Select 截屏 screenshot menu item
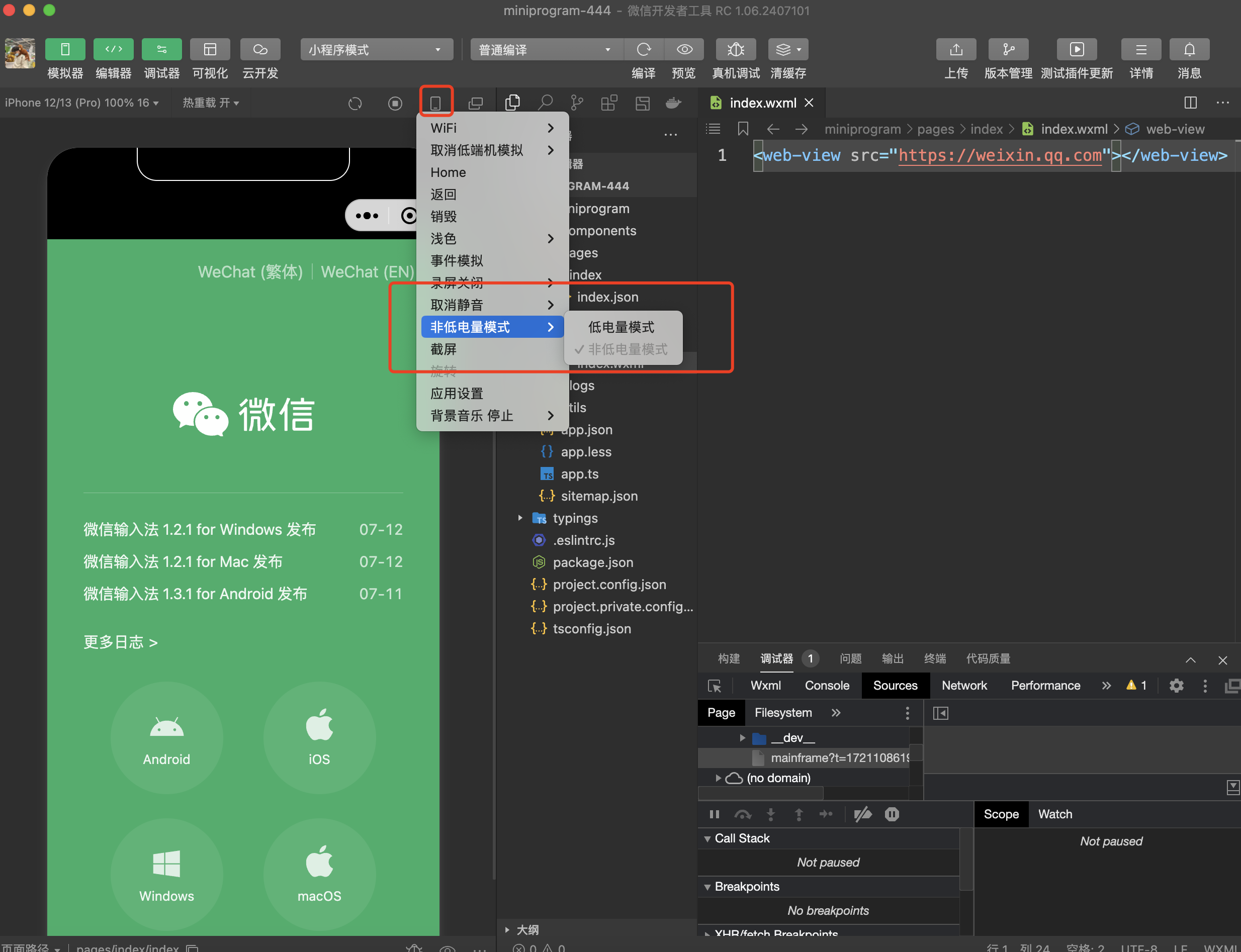The height and width of the screenshot is (952, 1241). click(x=492, y=349)
